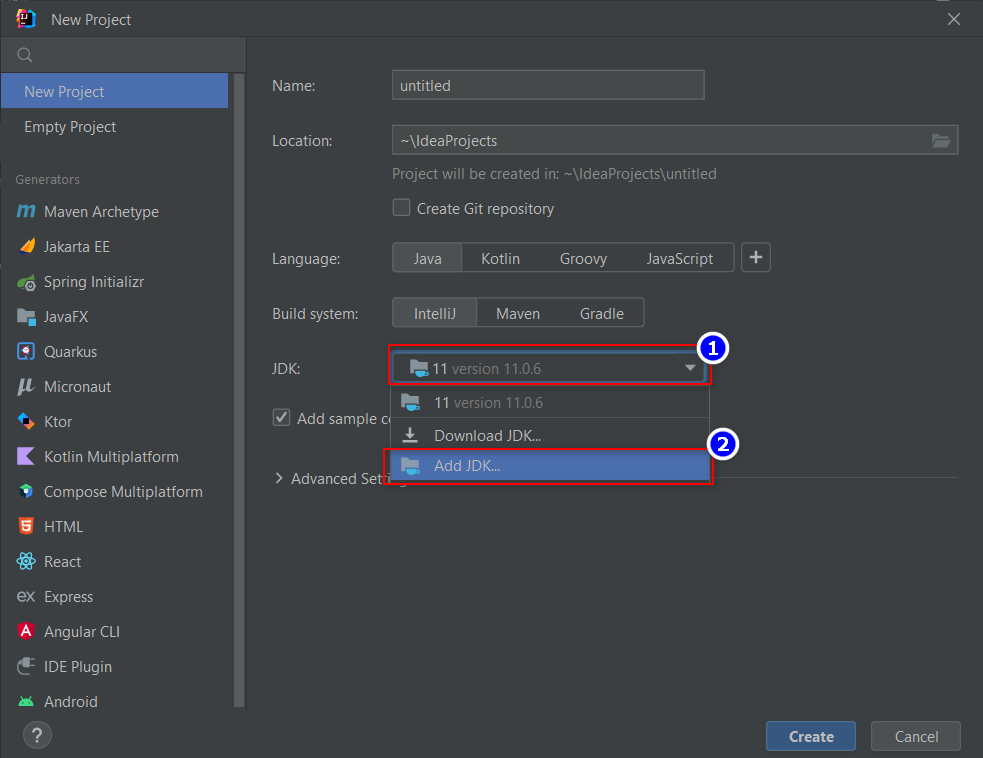Click the search magnifier icon
The height and width of the screenshot is (758, 983).
25,55
